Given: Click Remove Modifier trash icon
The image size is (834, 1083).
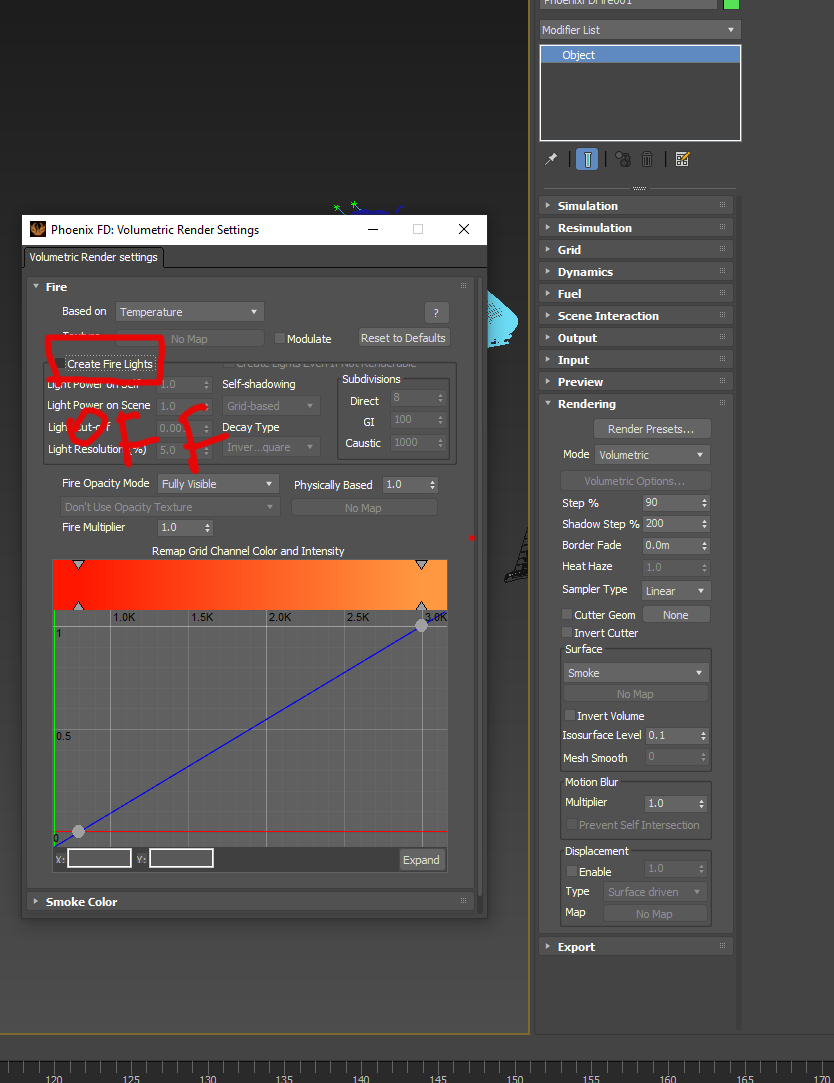Looking at the screenshot, I should click(x=647, y=160).
